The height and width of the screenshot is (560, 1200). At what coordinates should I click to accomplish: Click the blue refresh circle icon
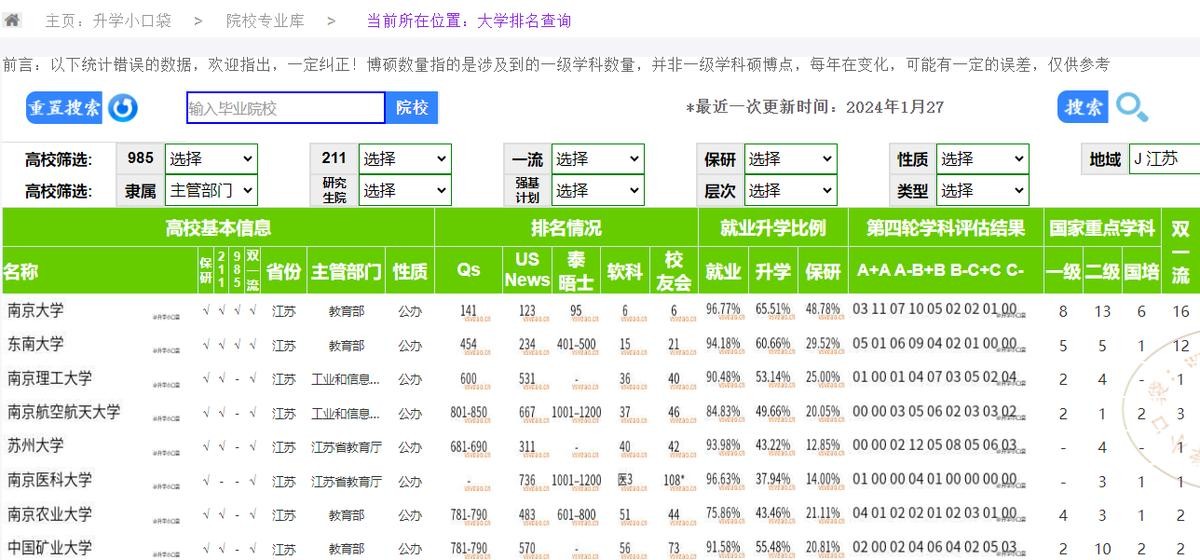click(123, 108)
